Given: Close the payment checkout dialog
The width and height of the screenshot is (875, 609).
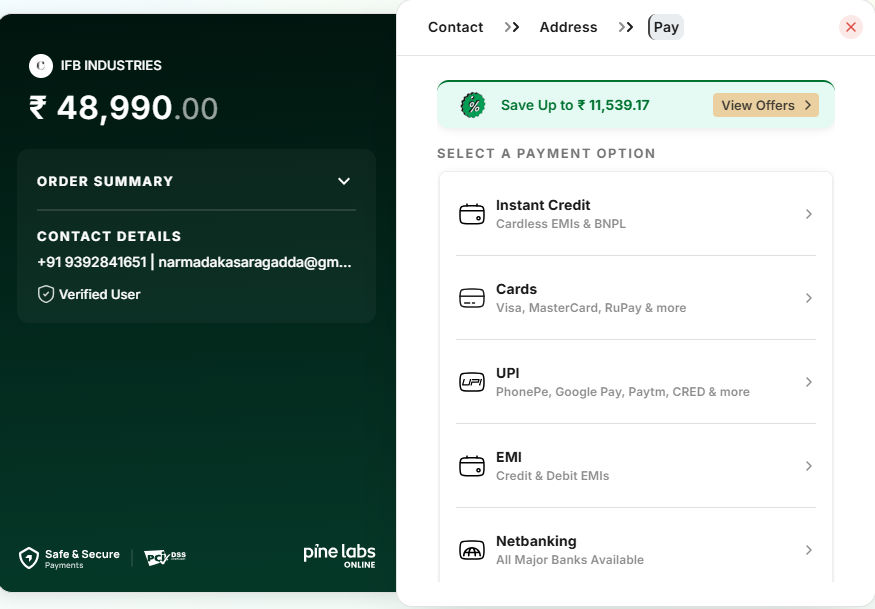Looking at the screenshot, I should (851, 27).
